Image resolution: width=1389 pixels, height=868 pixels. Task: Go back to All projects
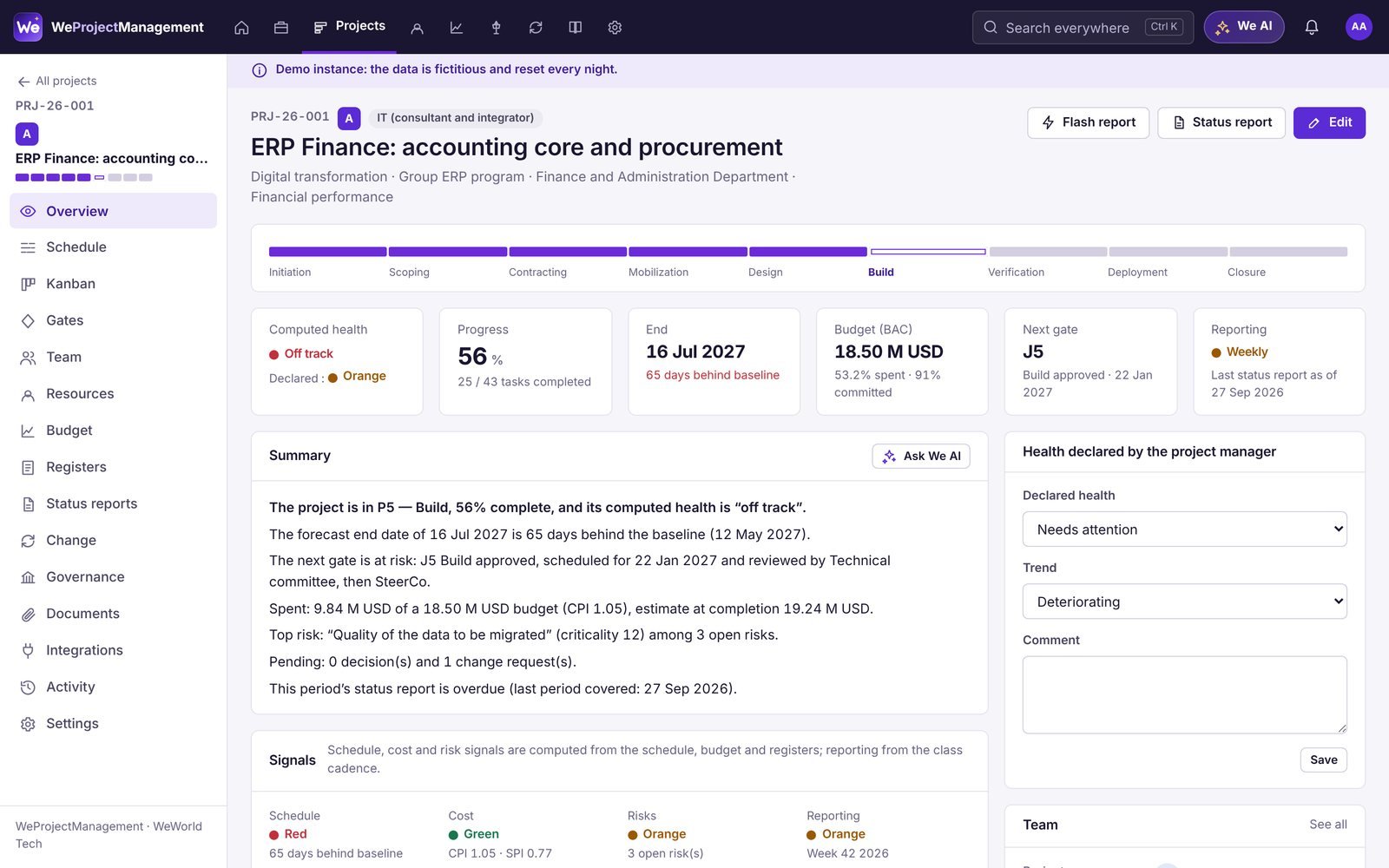coord(57,81)
